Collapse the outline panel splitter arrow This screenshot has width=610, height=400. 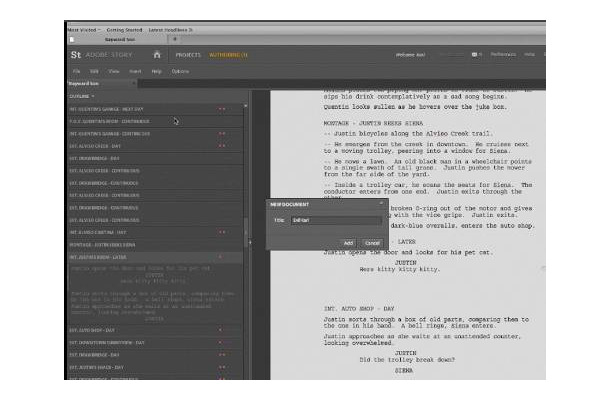coord(250,242)
